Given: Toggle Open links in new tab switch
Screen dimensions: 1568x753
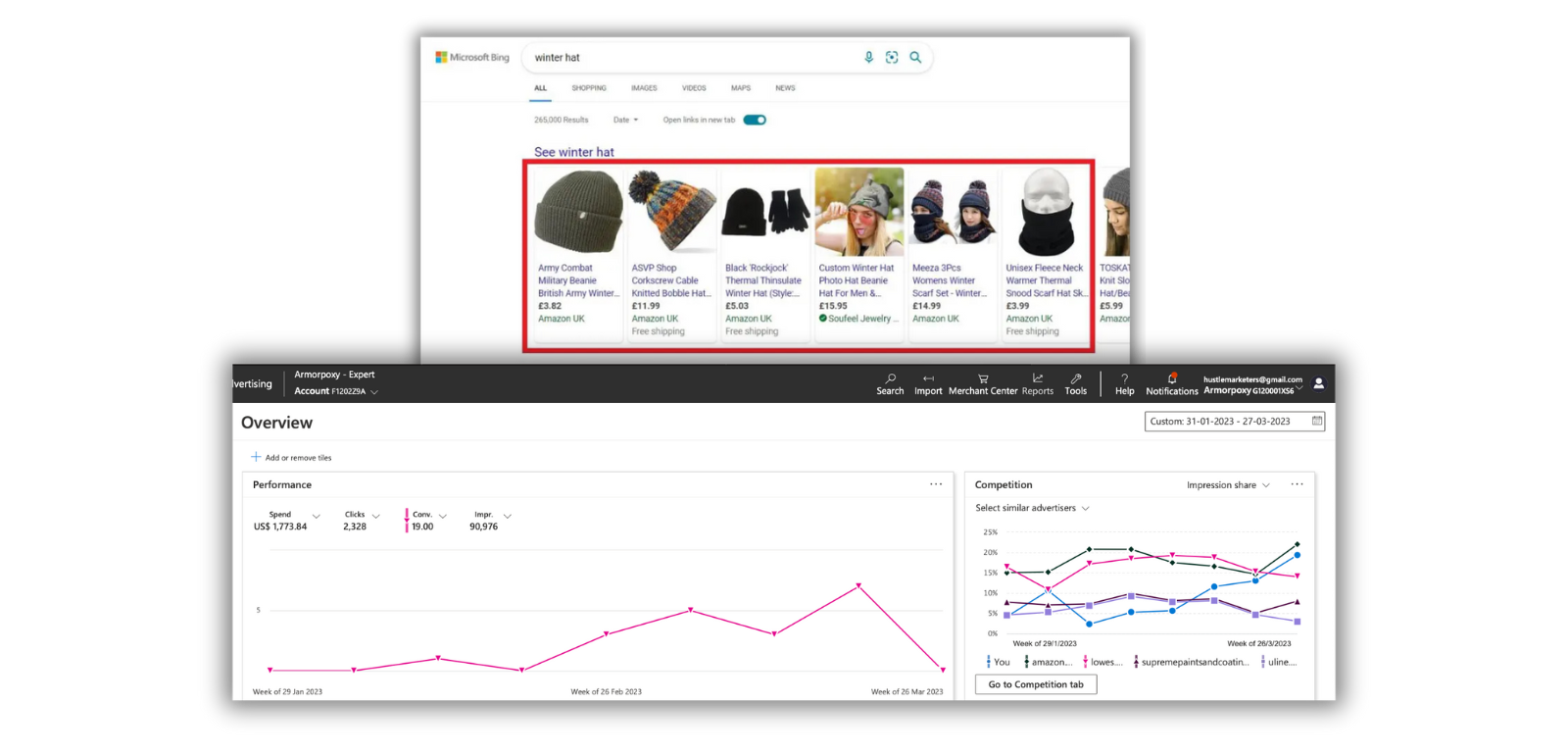Looking at the screenshot, I should tap(755, 120).
